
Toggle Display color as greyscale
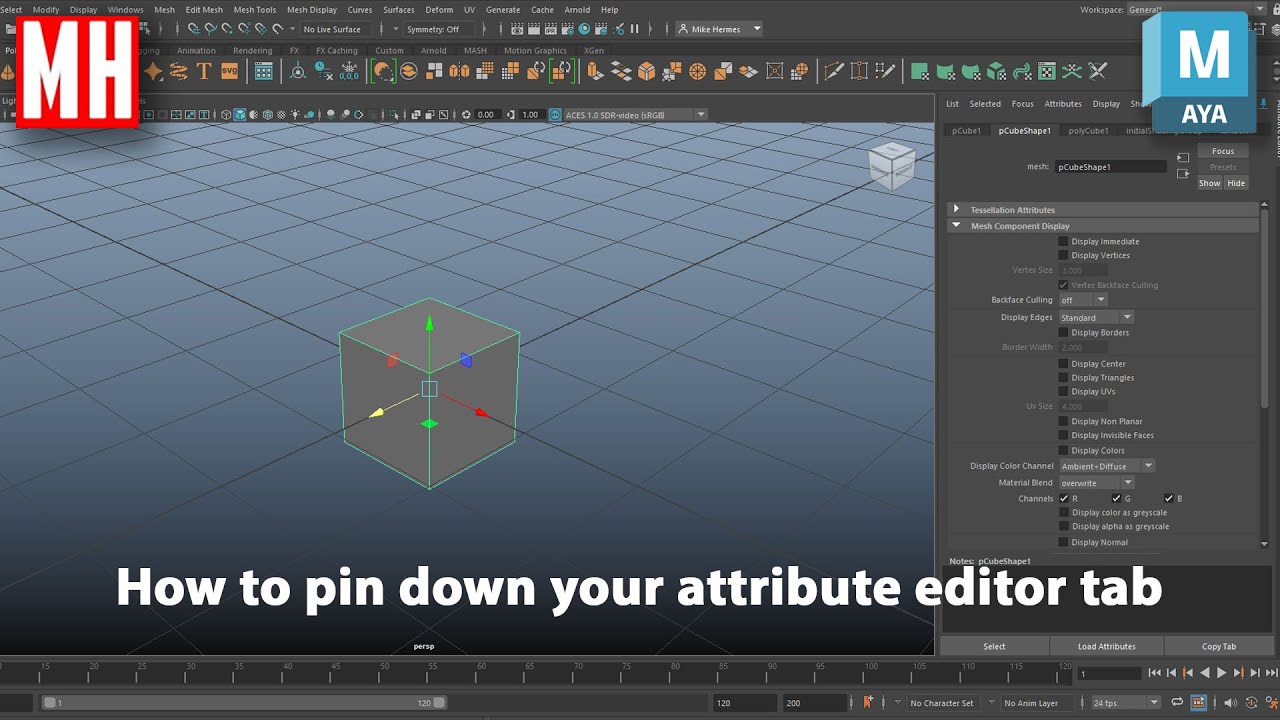click(1063, 512)
